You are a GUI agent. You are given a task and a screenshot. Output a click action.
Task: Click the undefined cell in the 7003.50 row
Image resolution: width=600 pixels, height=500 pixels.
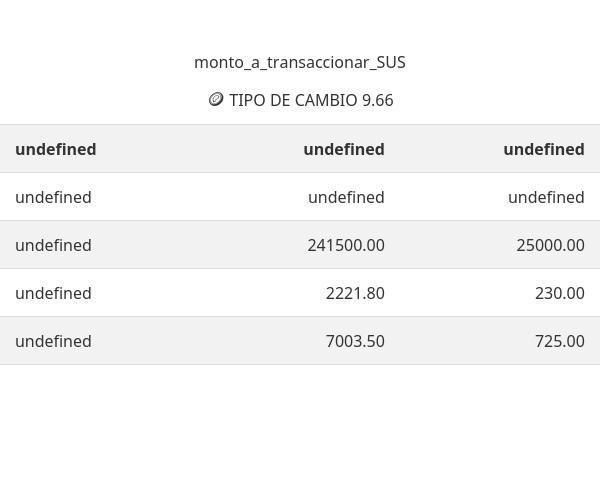point(53,341)
